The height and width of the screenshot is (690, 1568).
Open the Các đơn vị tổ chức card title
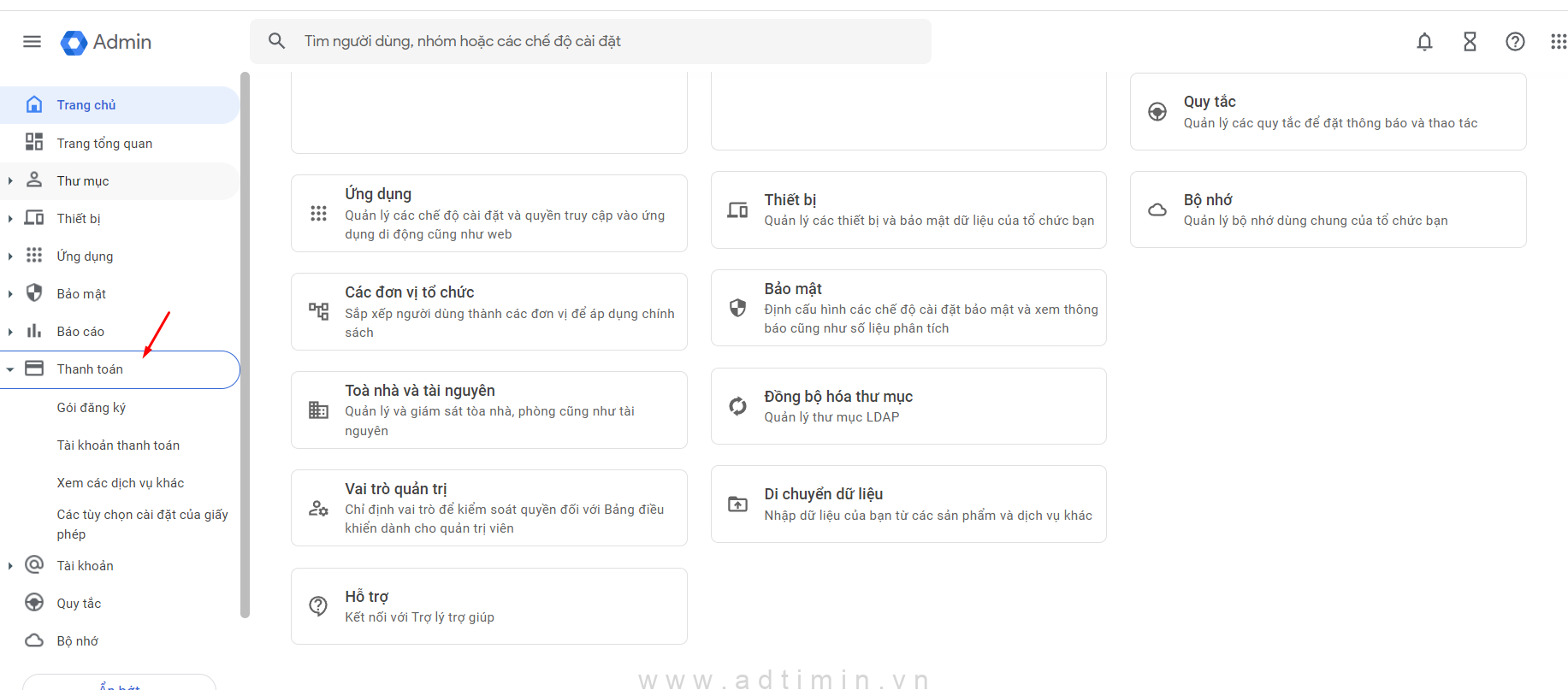[x=410, y=292]
